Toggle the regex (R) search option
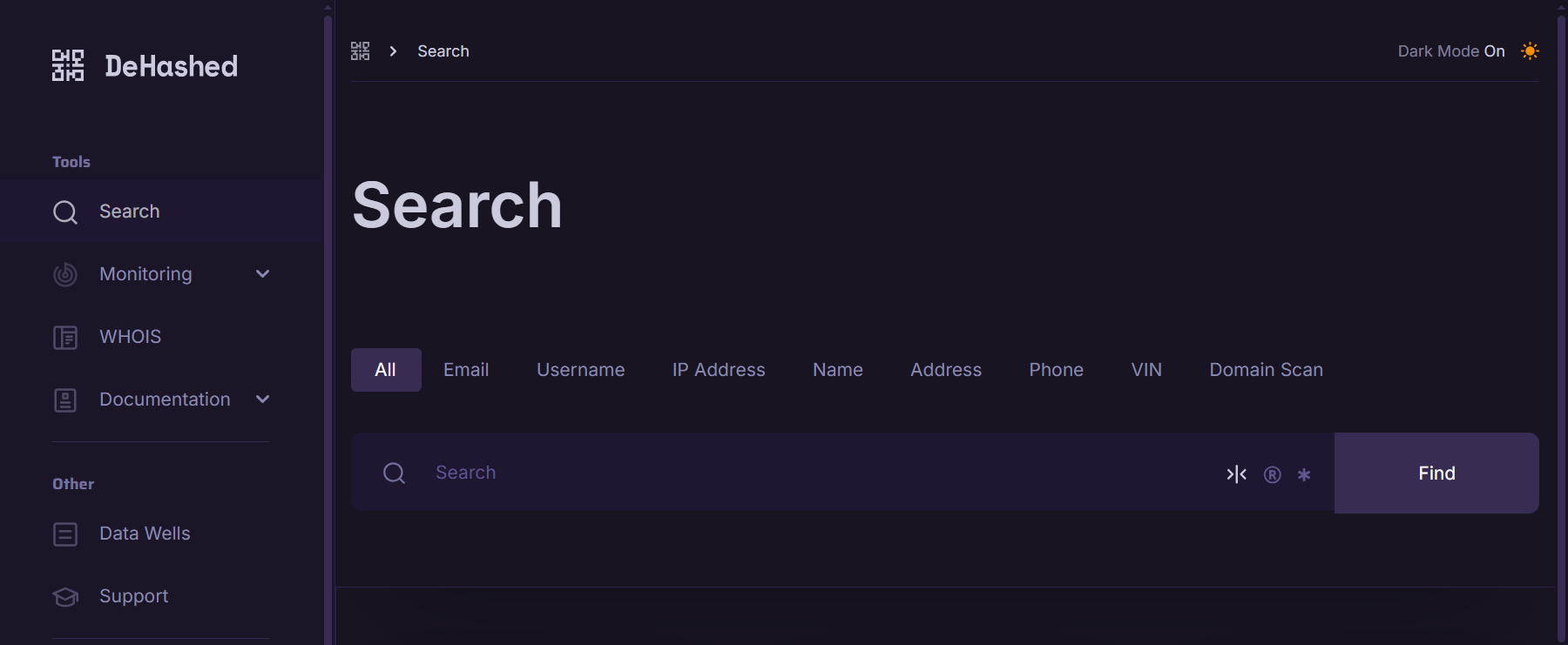Screen dimensions: 1568x645 coord(1272,474)
